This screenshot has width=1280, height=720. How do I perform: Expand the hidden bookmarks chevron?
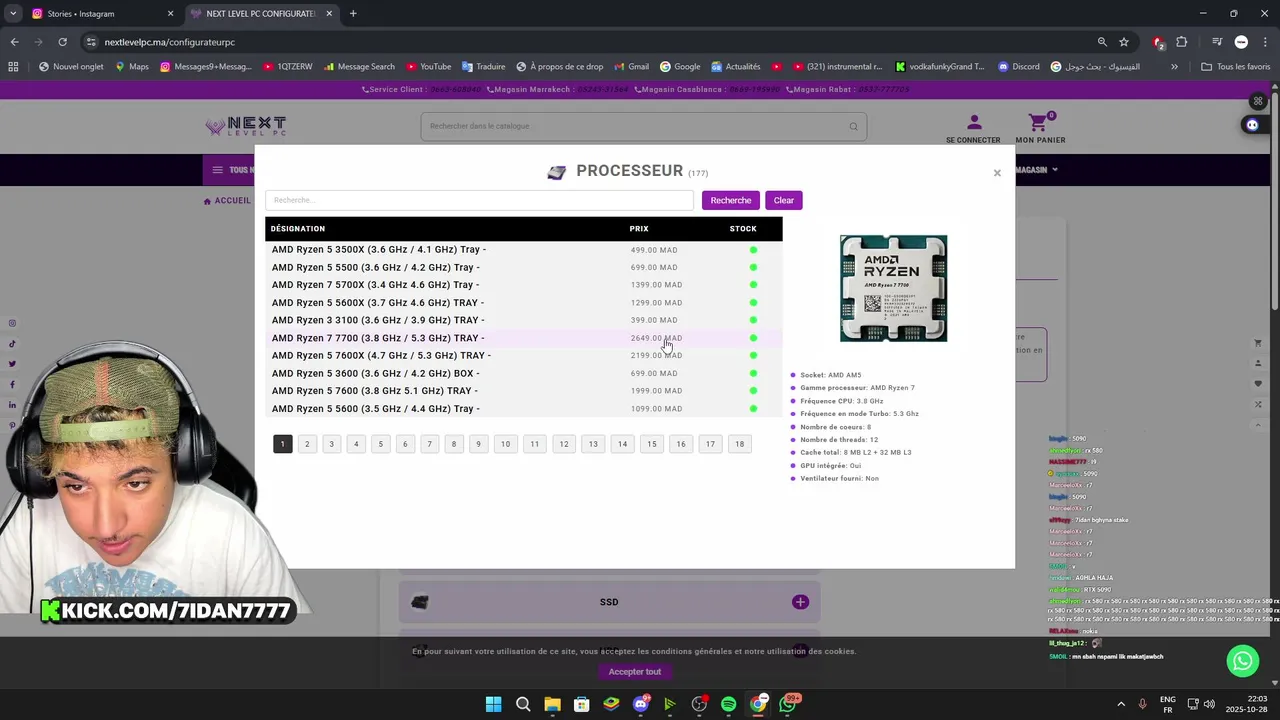[x=1174, y=67]
